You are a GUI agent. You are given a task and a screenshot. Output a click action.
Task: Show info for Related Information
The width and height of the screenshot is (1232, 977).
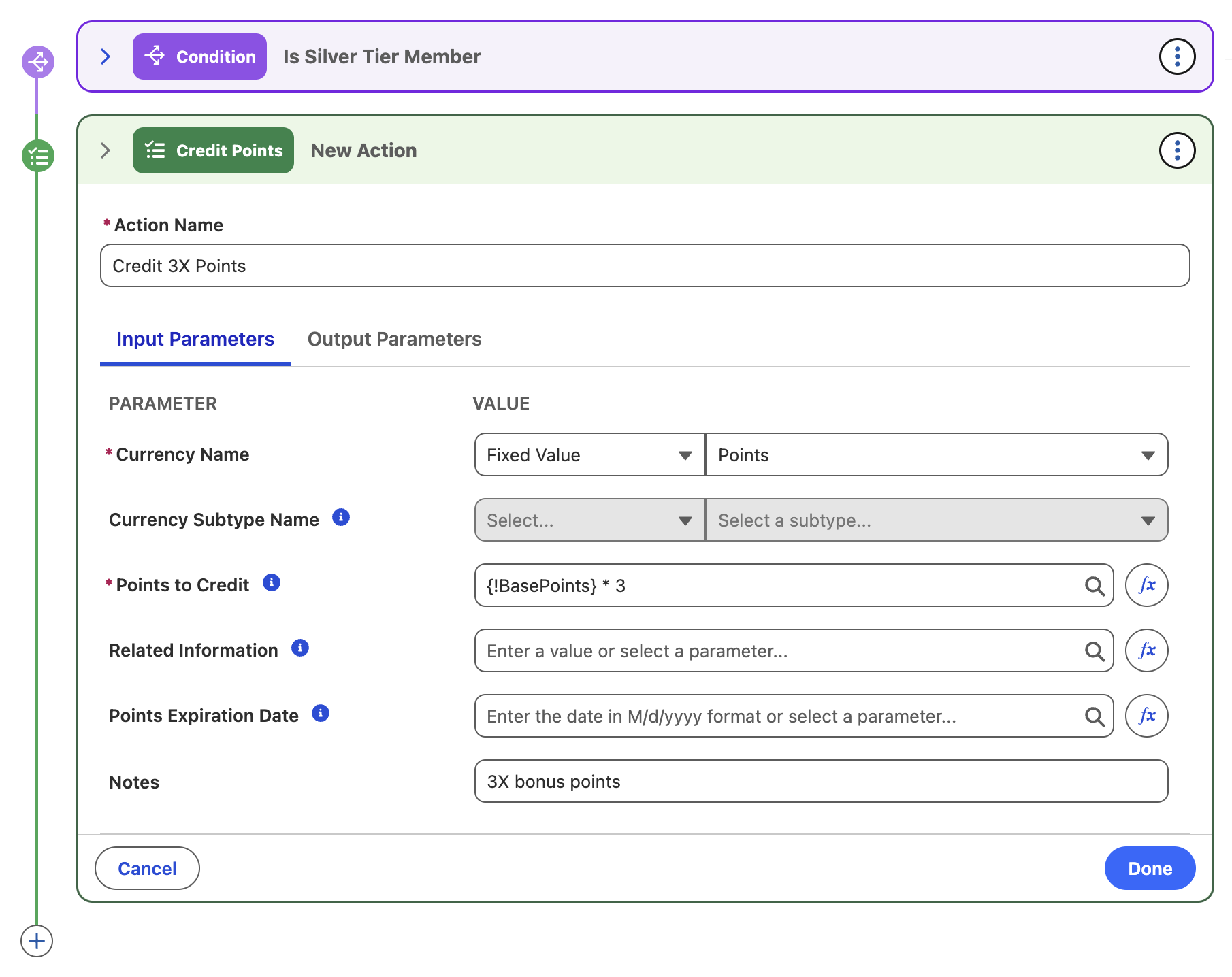tap(300, 648)
